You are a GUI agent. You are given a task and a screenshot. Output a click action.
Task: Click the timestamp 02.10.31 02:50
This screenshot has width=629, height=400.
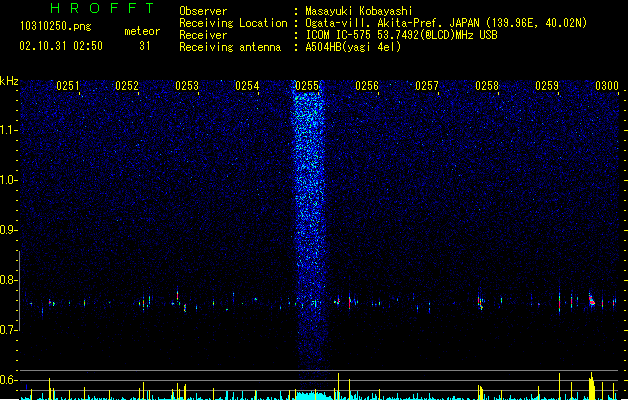click(61, 46)
